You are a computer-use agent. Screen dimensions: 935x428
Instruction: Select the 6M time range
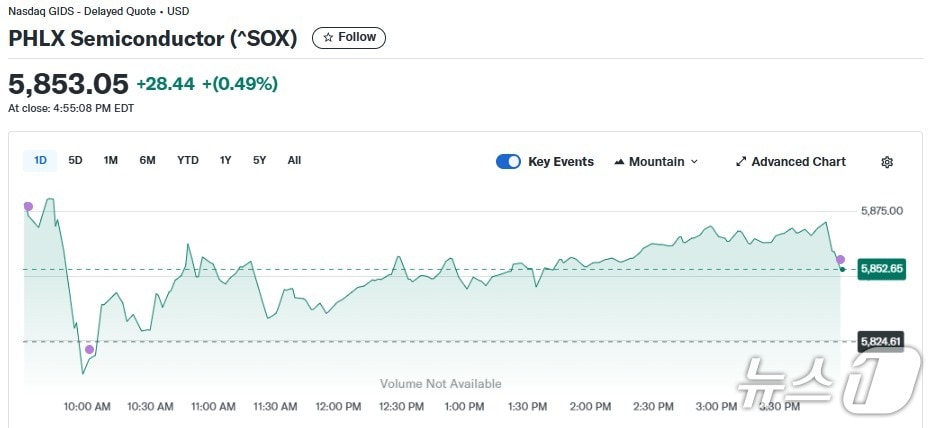[x=147, y=160]
